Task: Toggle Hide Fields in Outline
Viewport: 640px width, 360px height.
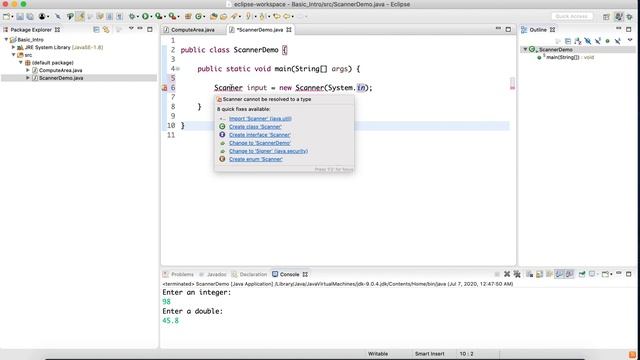Action: pyautogui.click(x=587, y=41)
